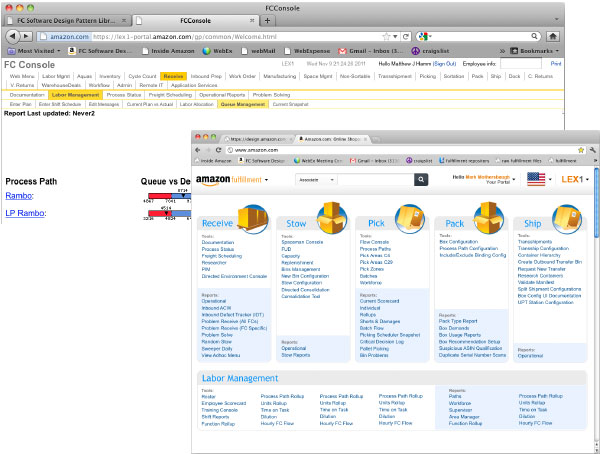This screenshot has height=454, width=600.
Task: Open the WebEx bookmark in Firefox toolbar
Action: click(x=217, y=51)
